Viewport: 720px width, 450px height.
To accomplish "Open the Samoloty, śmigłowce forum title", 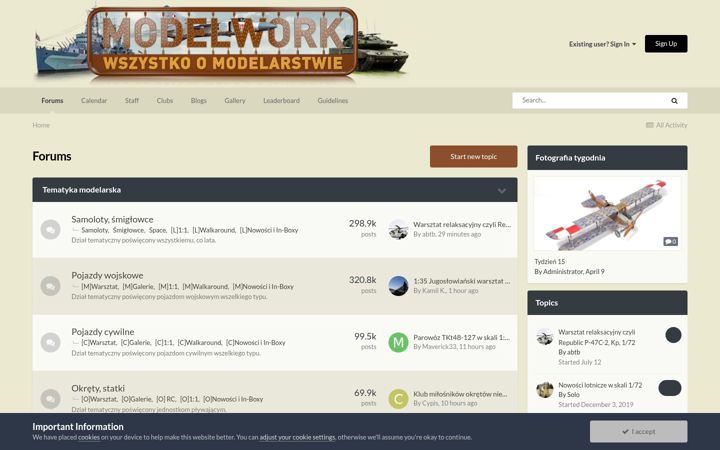I will (x=112, y=219).
